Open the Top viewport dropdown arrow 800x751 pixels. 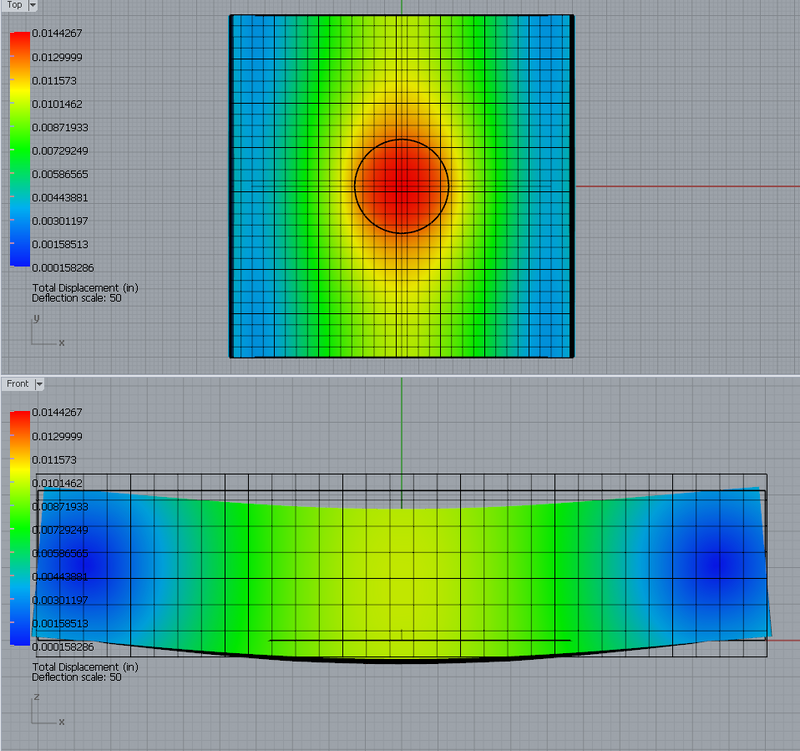click(x=33, y=5)
